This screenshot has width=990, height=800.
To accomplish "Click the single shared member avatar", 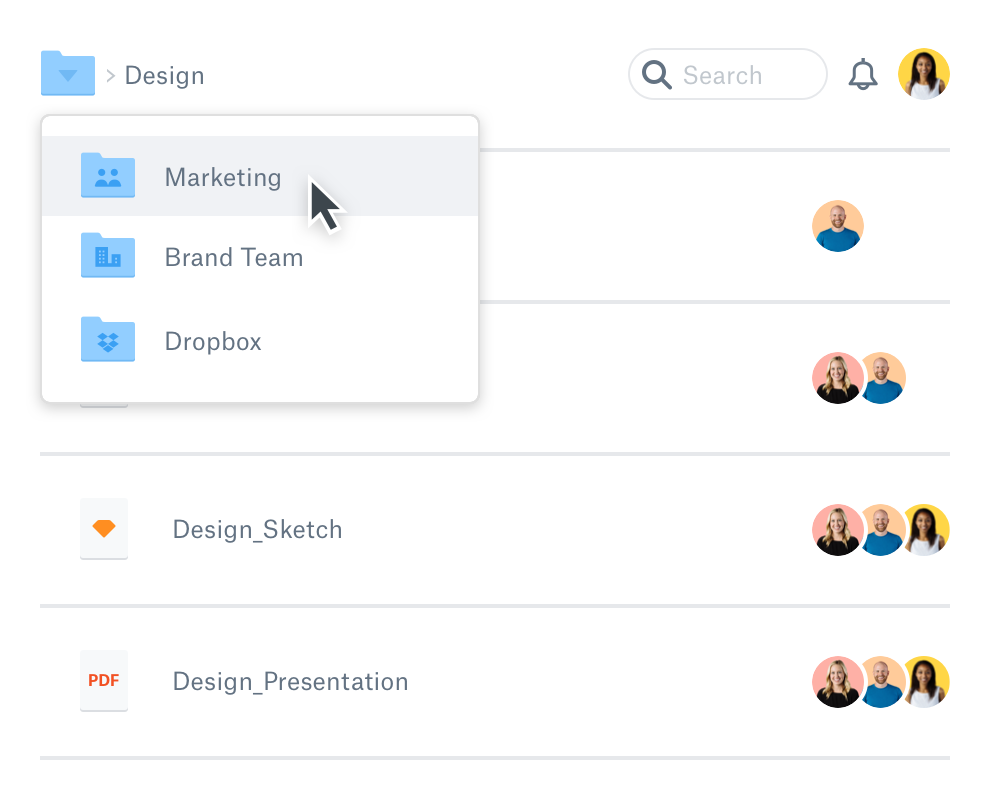I will tap(838, 226).
